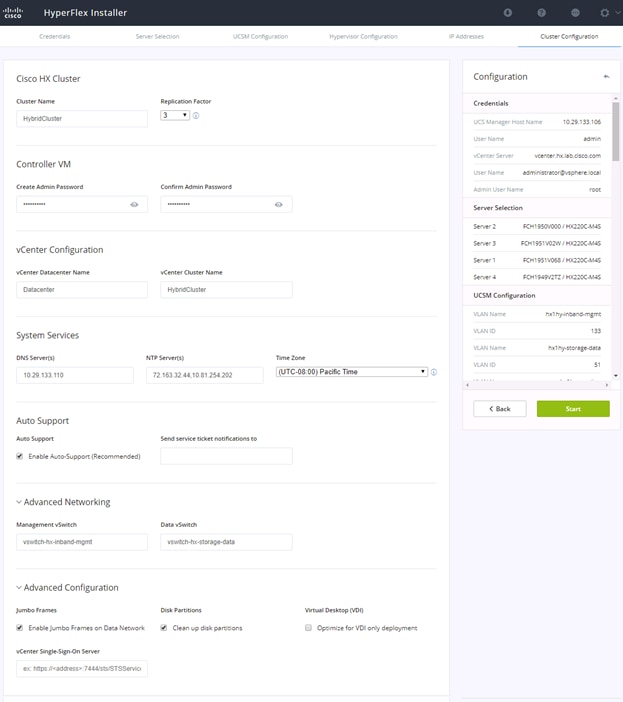Open the Replication Factor dropdown
The height and width of the screenshot is (702, 623).
[175, 116]
